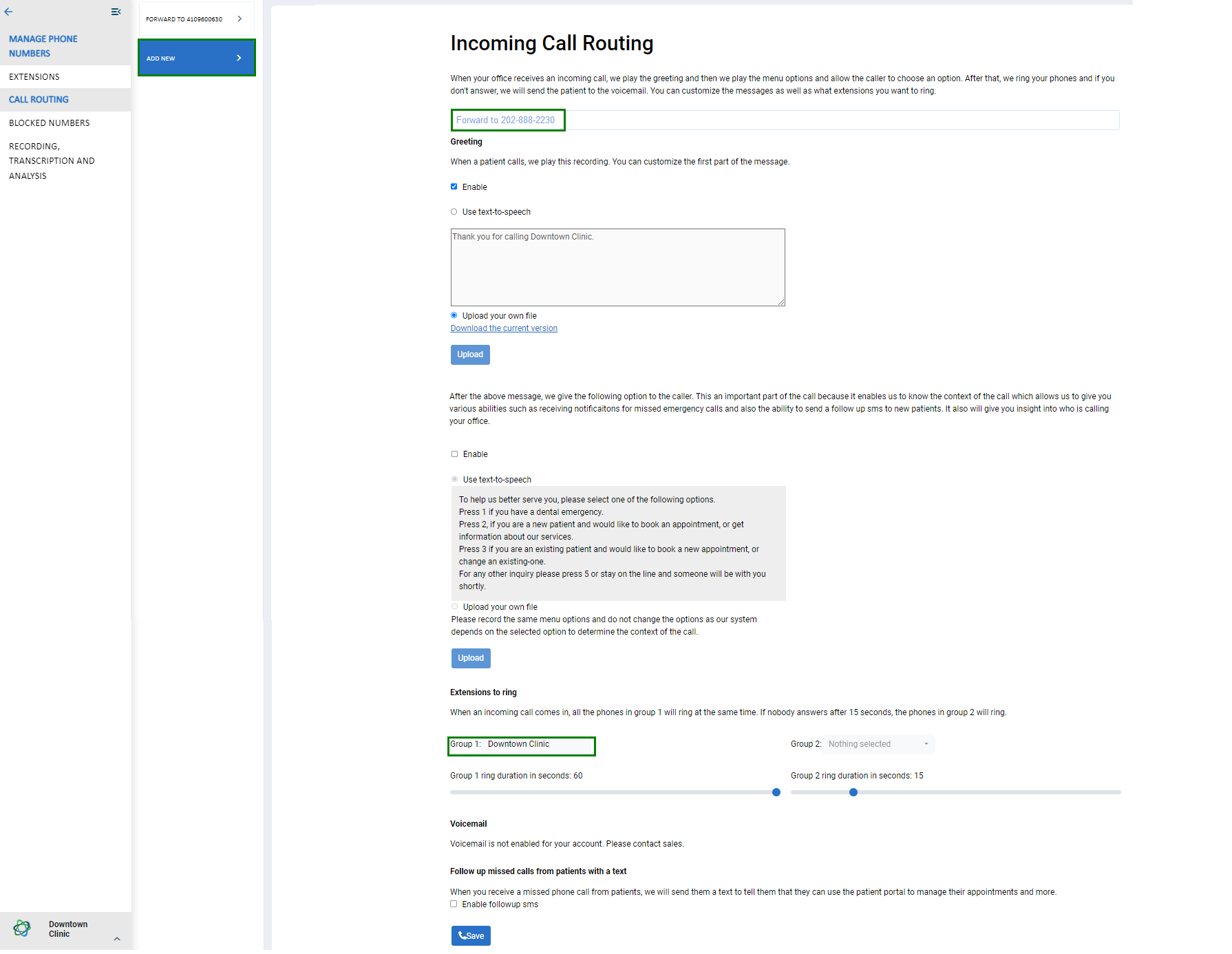Click the greeting Upload button
The height and width of the screenshot is (954, 1232).
click(470, 354)
